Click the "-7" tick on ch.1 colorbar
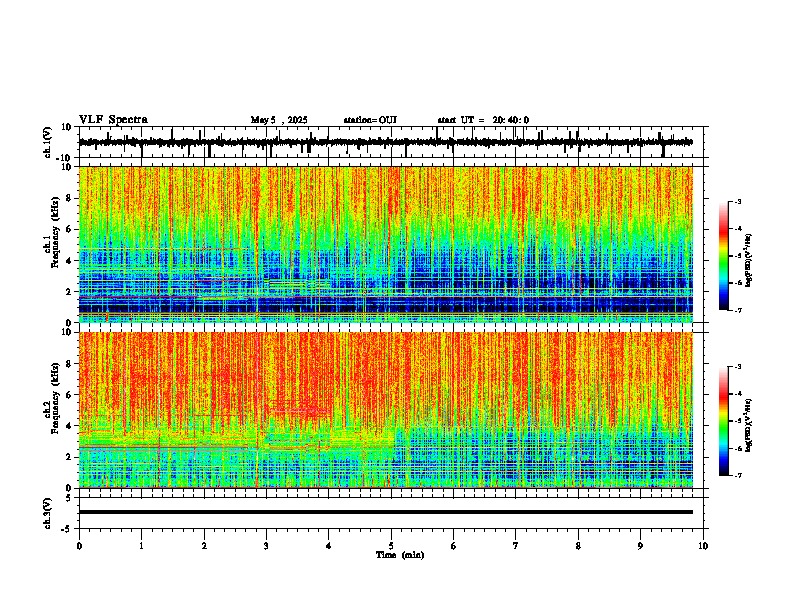Viewport: 792px width, 612px height. 737,310
